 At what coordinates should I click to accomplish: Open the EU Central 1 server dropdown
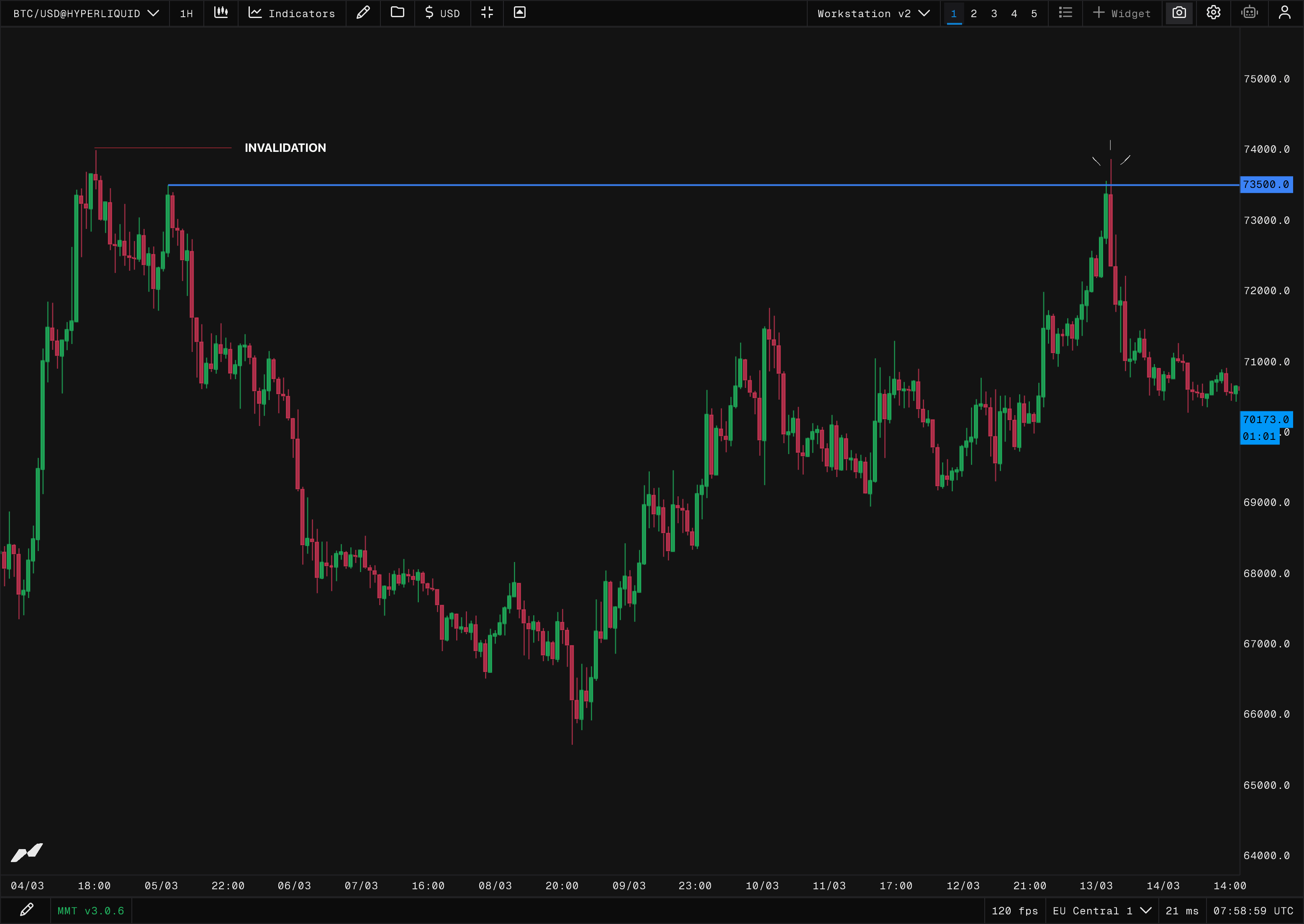tap(1101, 911)
